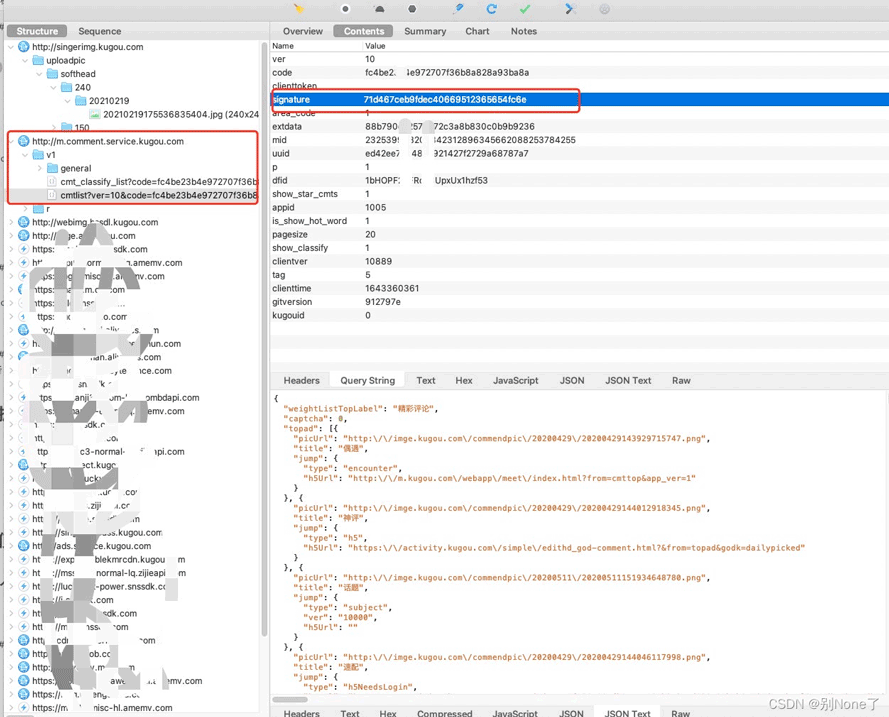Click the broom Clear Session icon
The width and height of the screenshot is (889, 717).
[299, 9]
